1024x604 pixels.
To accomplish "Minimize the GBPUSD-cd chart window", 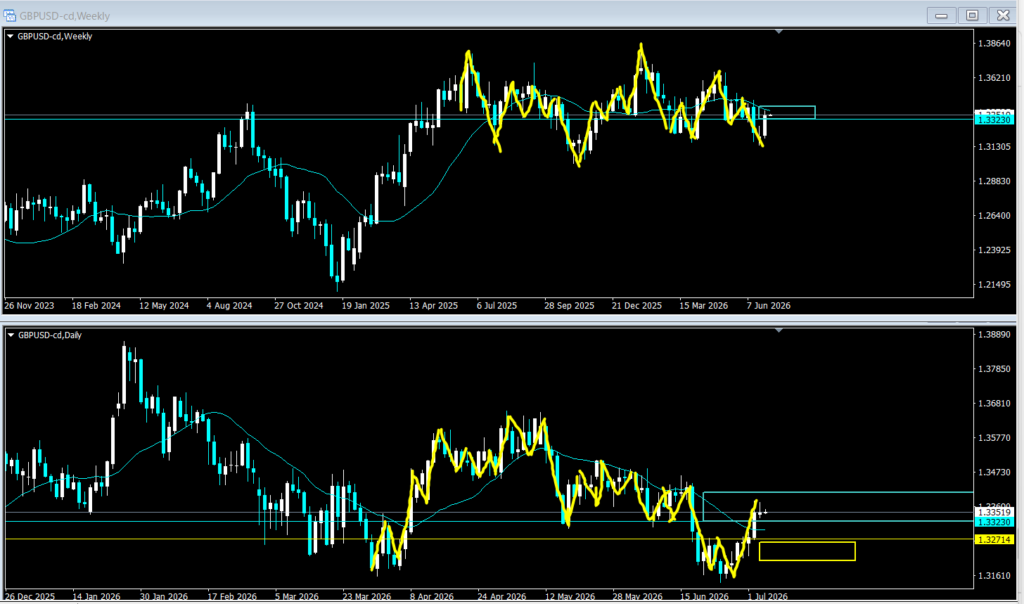I will [x=941, y=15].
